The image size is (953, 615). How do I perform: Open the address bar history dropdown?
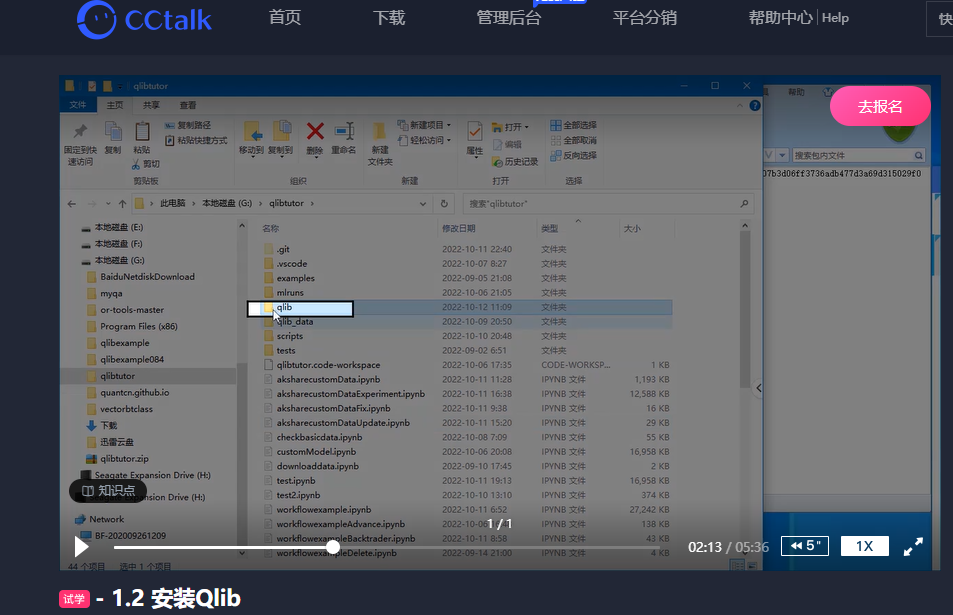pos(422,204)
